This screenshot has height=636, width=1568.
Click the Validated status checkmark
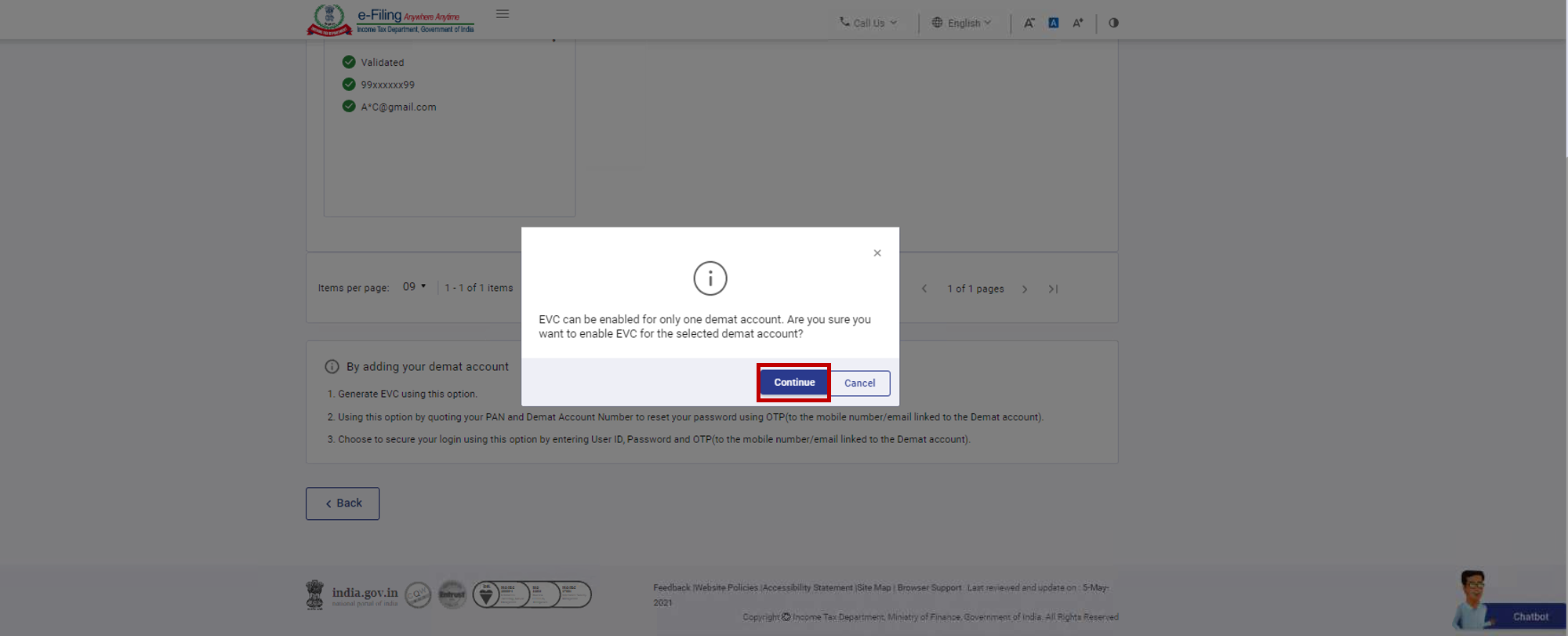(349, 62)
